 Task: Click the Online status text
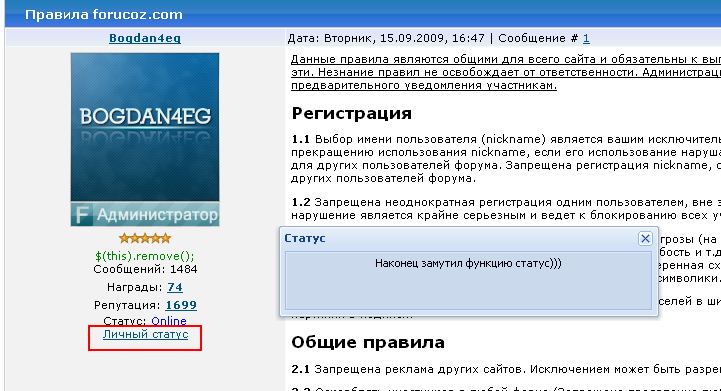pos(169,321)
